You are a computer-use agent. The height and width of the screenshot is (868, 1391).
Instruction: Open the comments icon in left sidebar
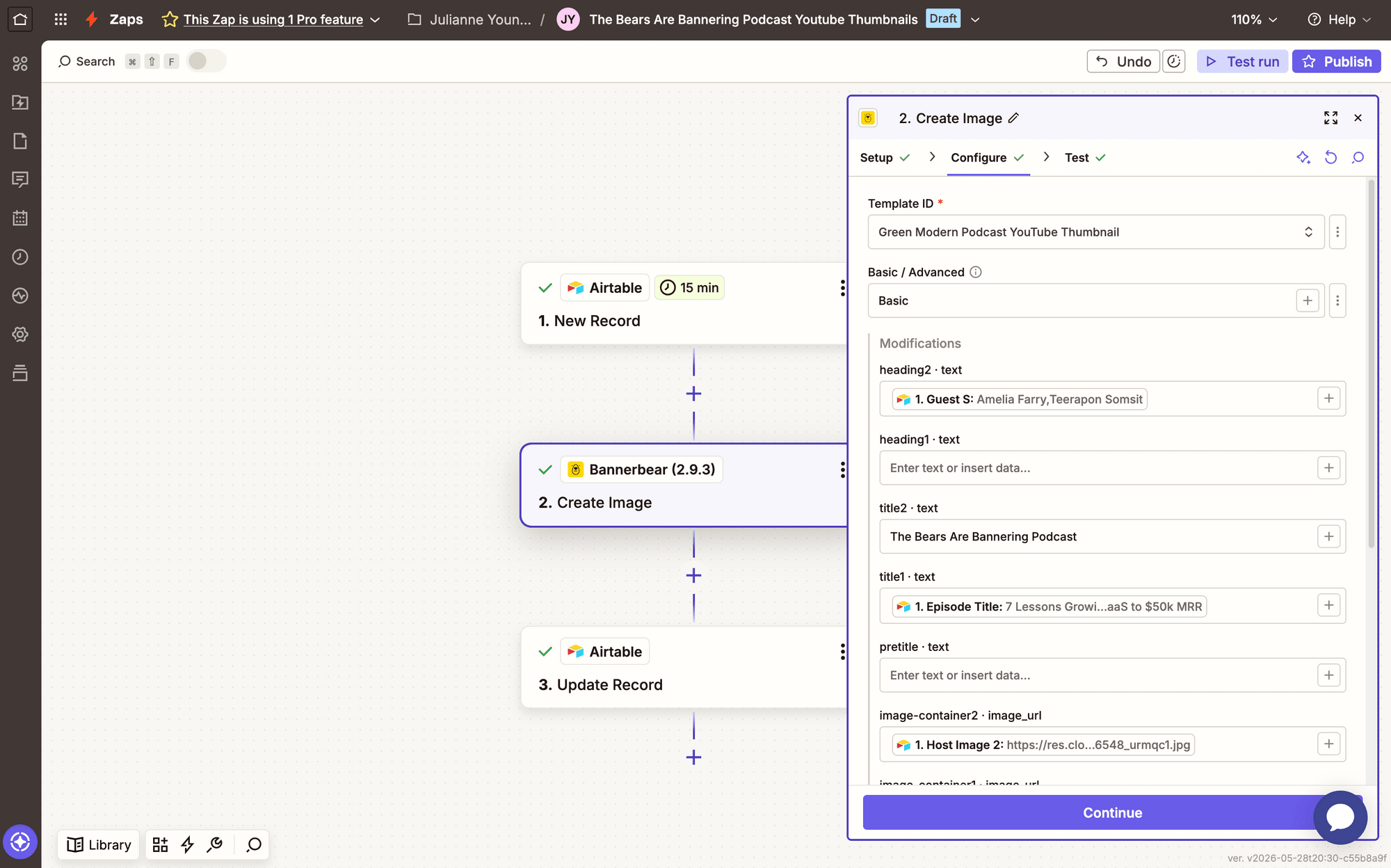(x=20, y=179)
